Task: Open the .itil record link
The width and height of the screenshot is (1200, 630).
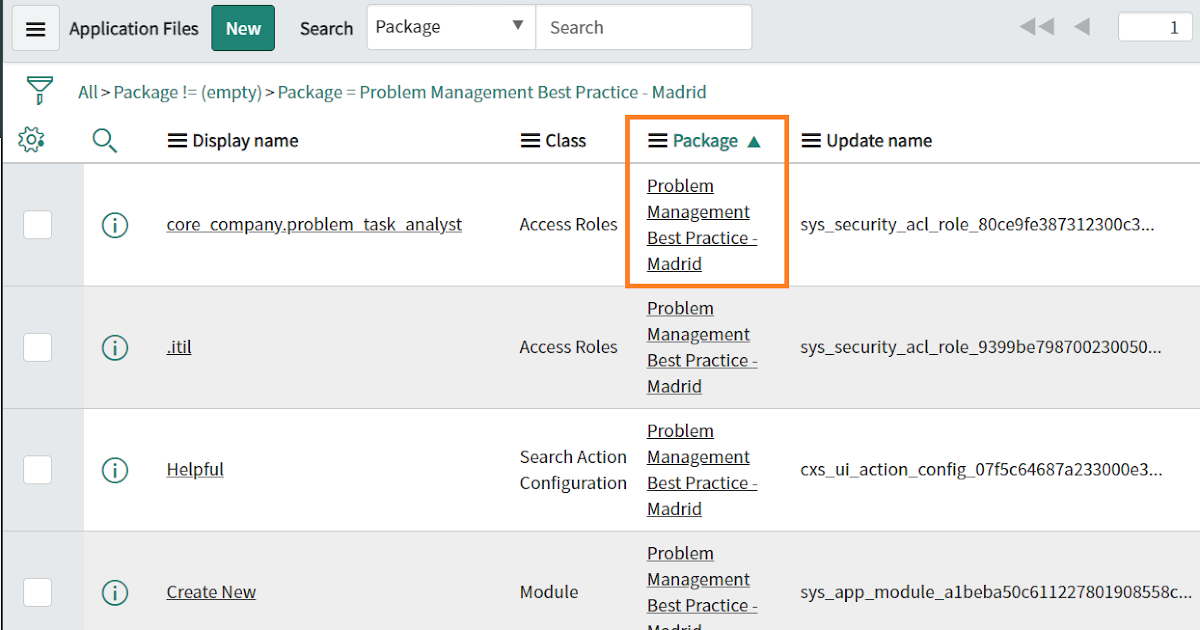Action: [178, 347]
